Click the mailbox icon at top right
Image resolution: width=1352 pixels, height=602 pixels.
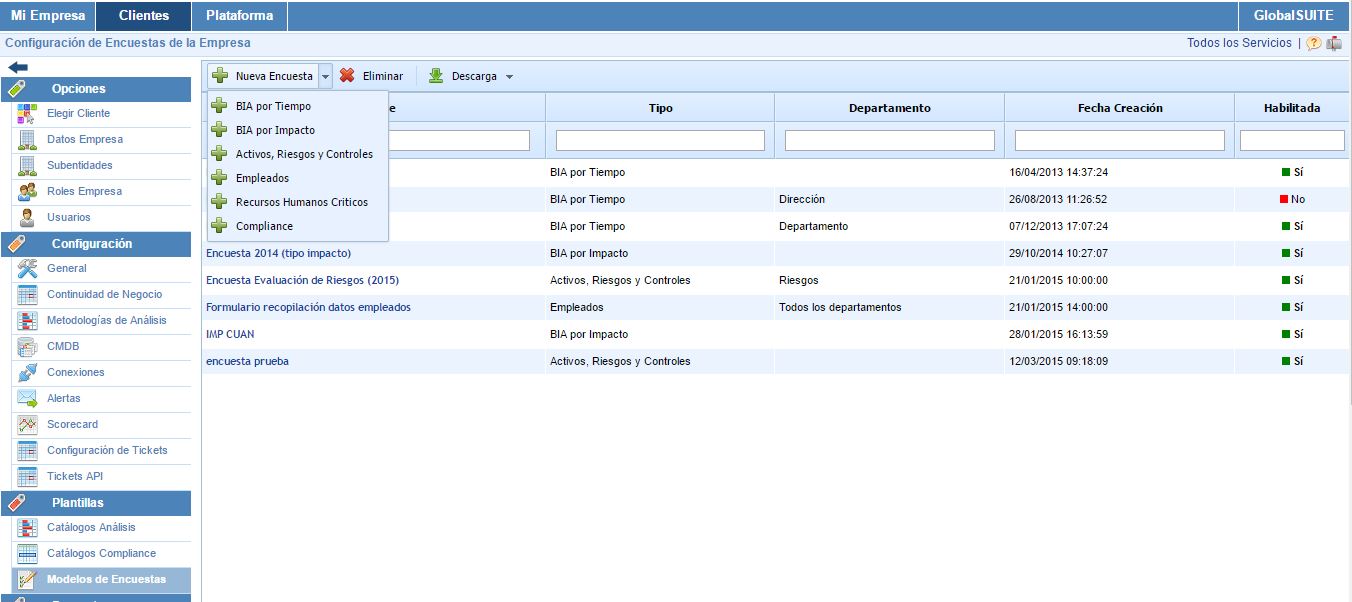pyautogui.click(x=1334, y=44)
